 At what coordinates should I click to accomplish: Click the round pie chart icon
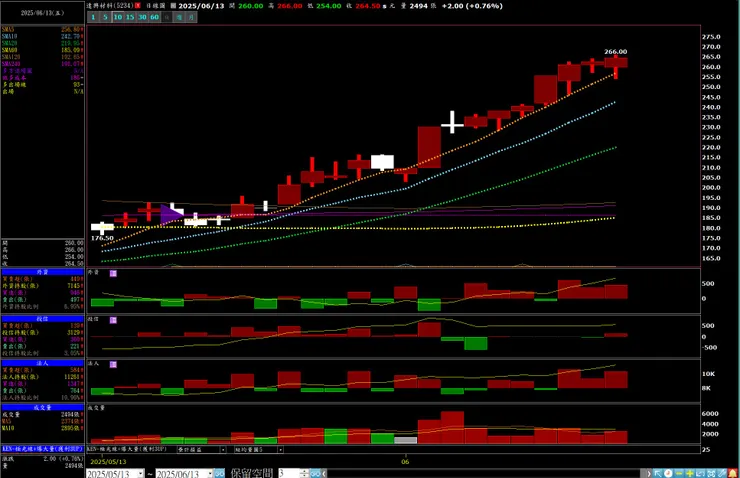(x=668, y=473)
